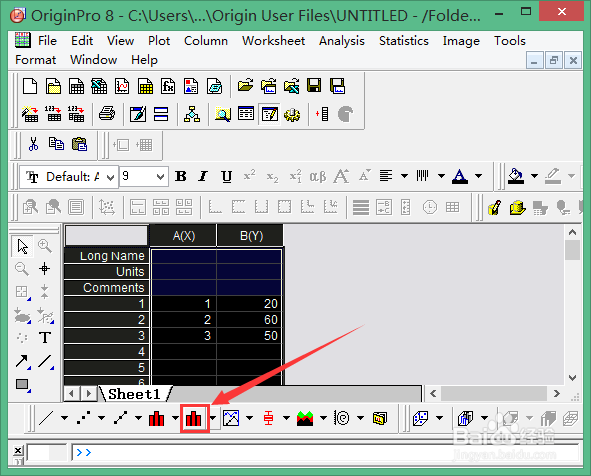591x476 pixels.
Task: Expand the fill color bucket dropdown arrow
Action: (x=534, y=176)
